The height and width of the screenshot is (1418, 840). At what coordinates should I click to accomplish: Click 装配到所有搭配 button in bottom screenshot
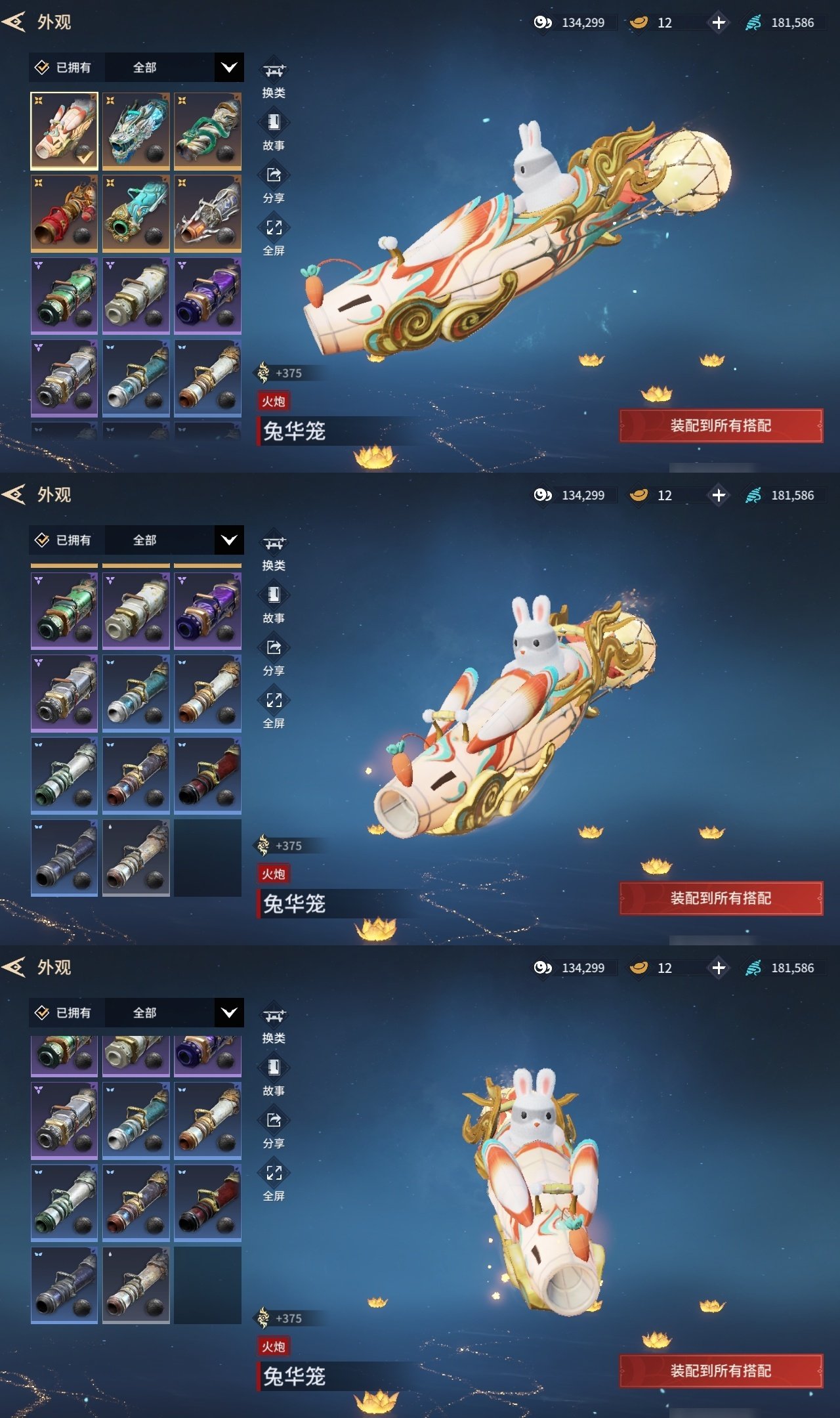[x=721, y=1371]
